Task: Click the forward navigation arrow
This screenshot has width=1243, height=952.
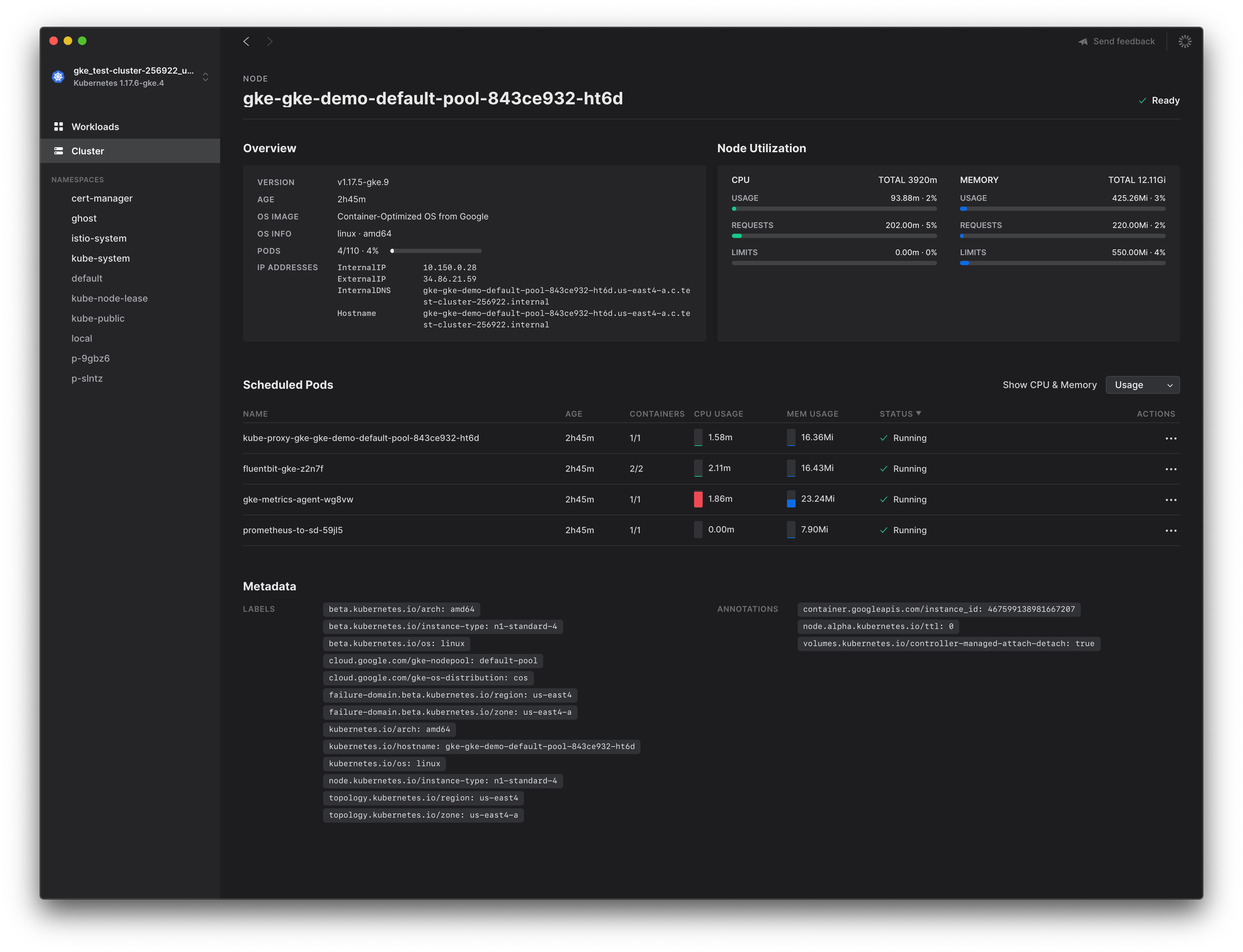Action: point(270,41)
